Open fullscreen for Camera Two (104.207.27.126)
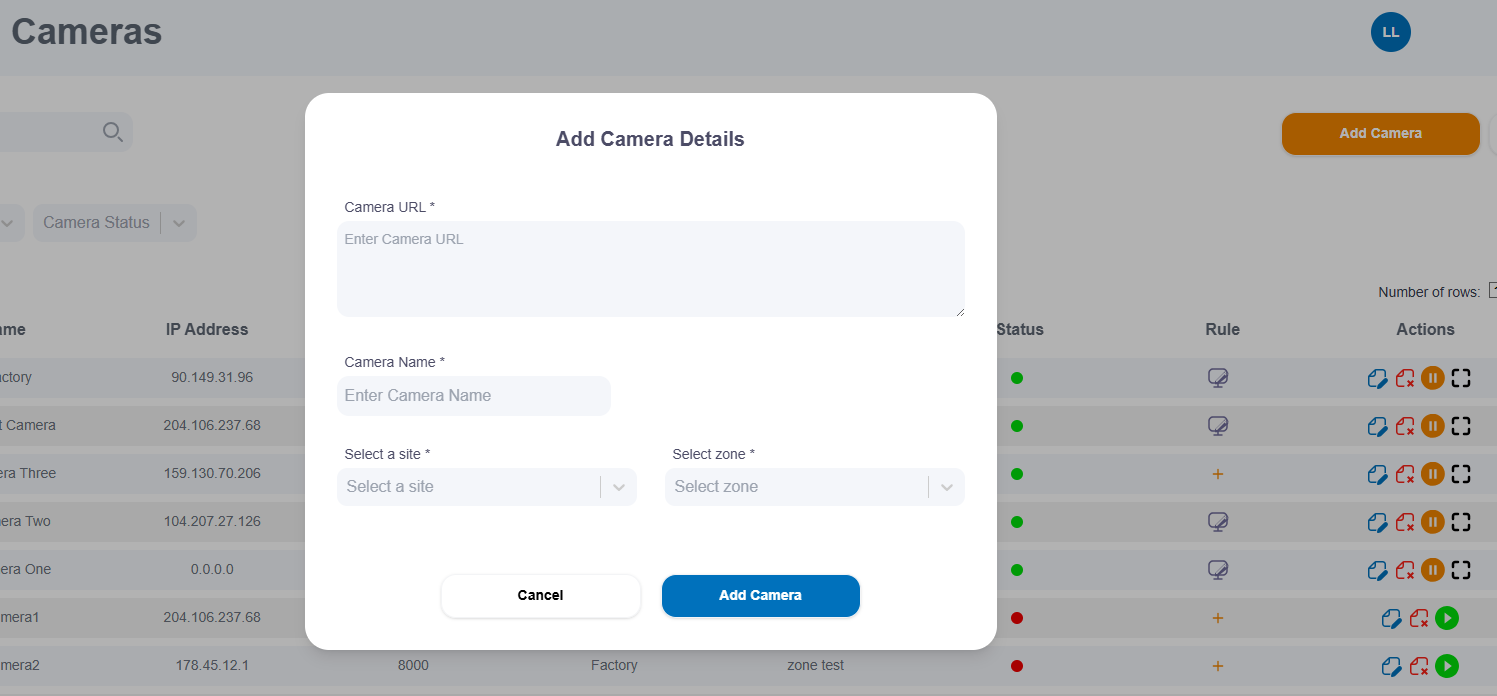Image resolution: width=1497 pixels, height=696 pixels. point(1461,522)
